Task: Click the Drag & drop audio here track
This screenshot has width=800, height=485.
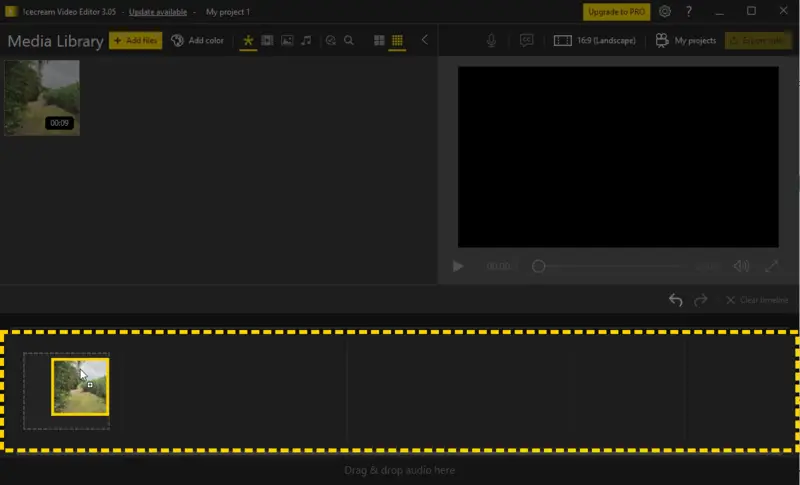Action: click(x=399, y=470)
